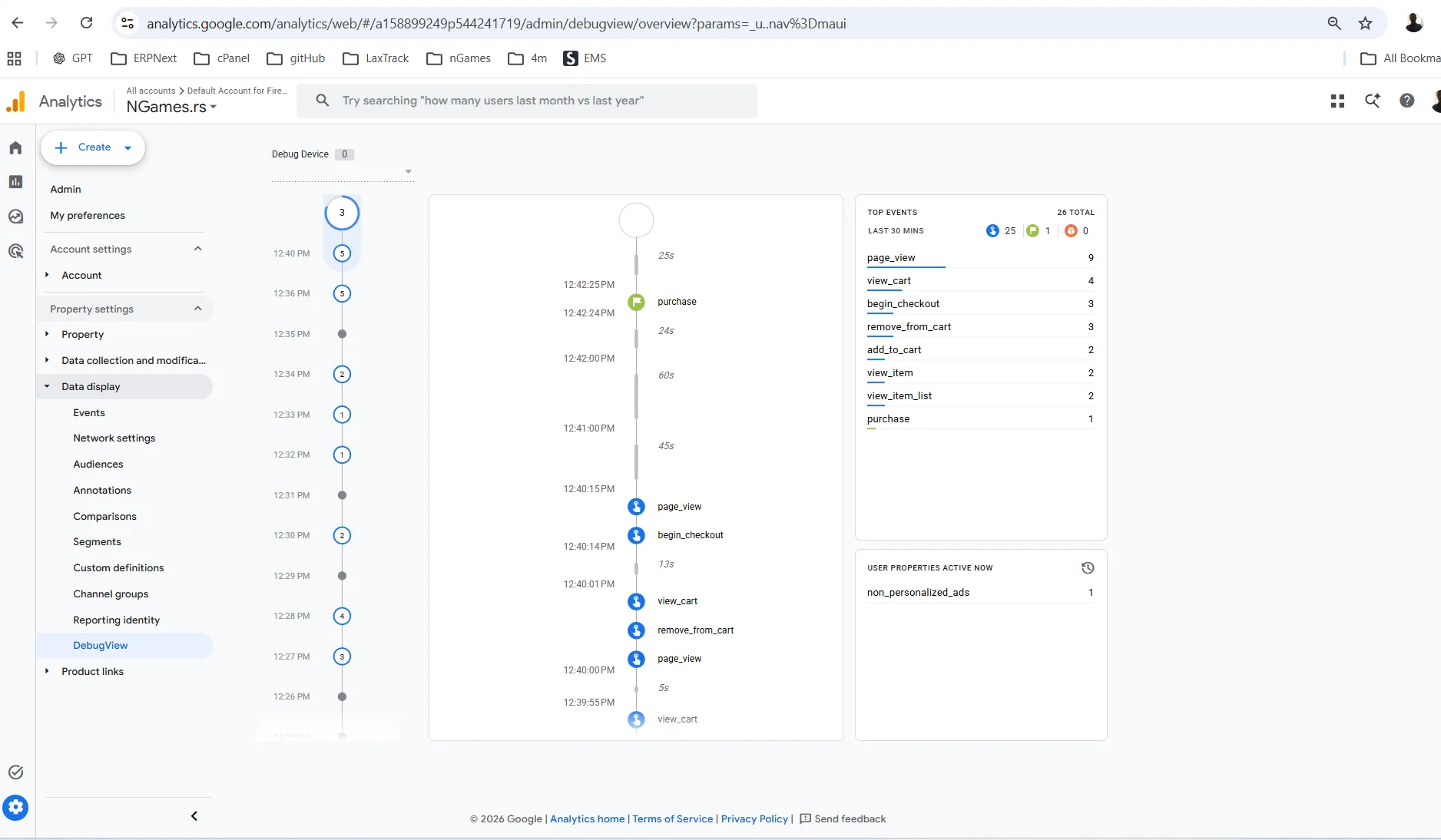Open the ERPNext bookmarks folder
The height and width of the screenshot is (840, 1441).
click(x=144, y=58)
